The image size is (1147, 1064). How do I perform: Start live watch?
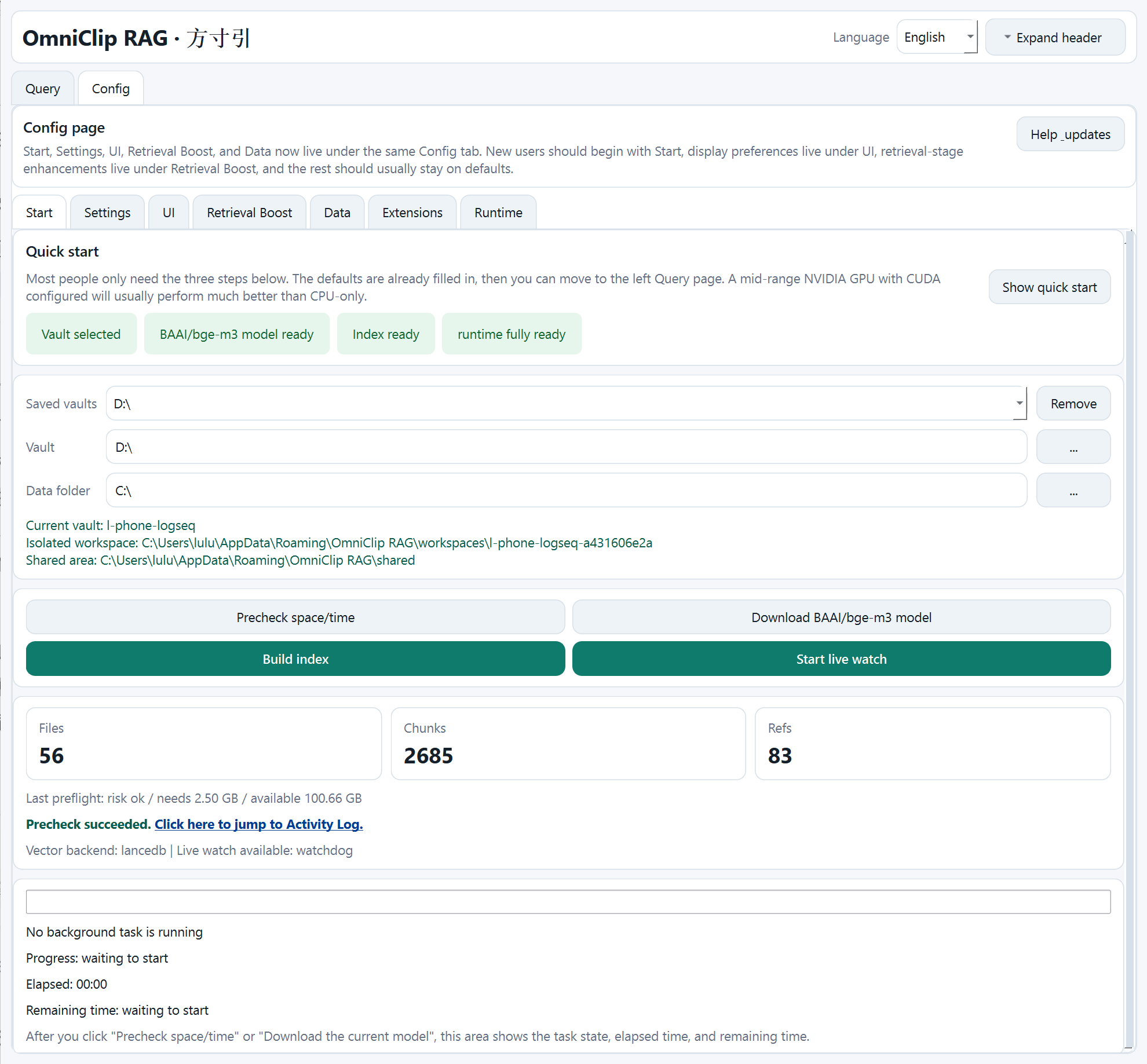coord(841,659)
